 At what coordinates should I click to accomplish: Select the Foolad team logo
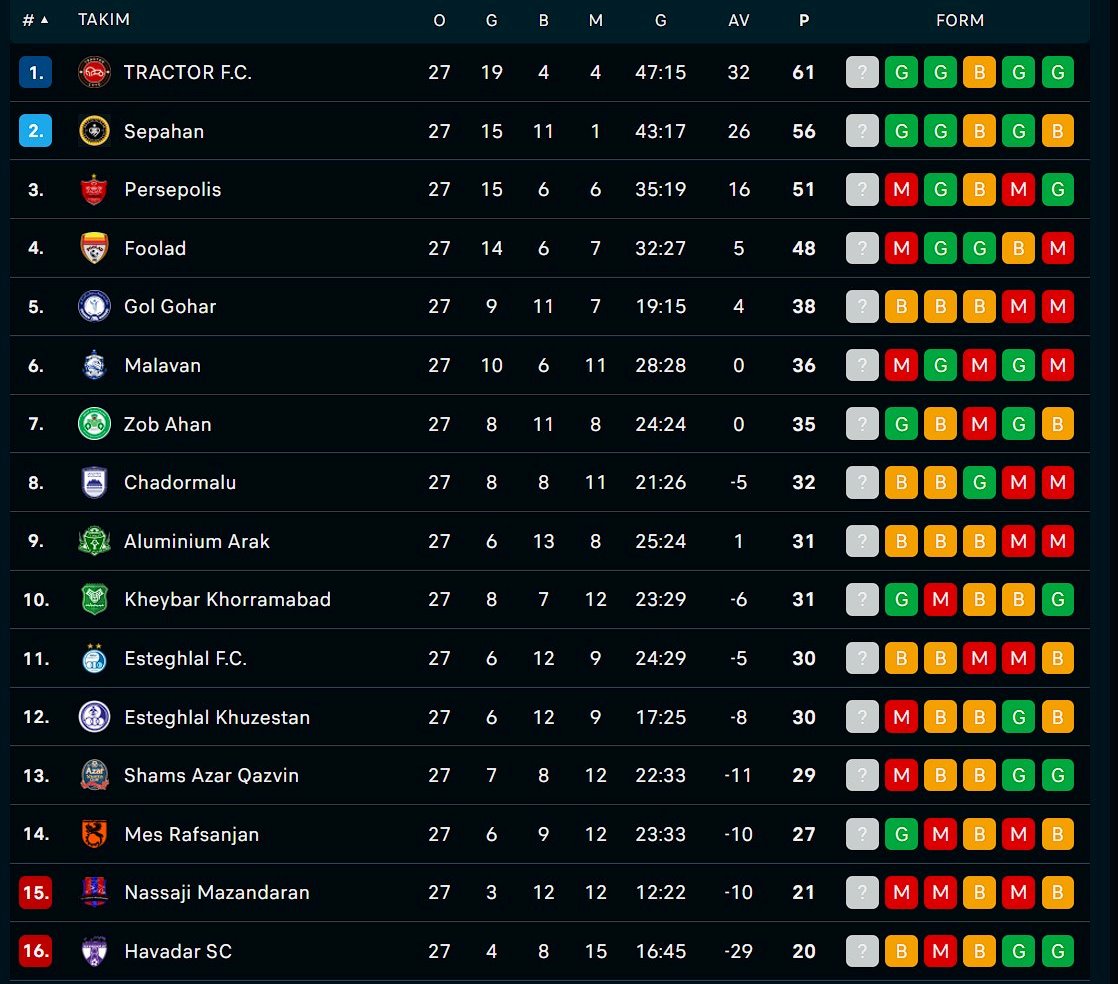click(94, 248)
